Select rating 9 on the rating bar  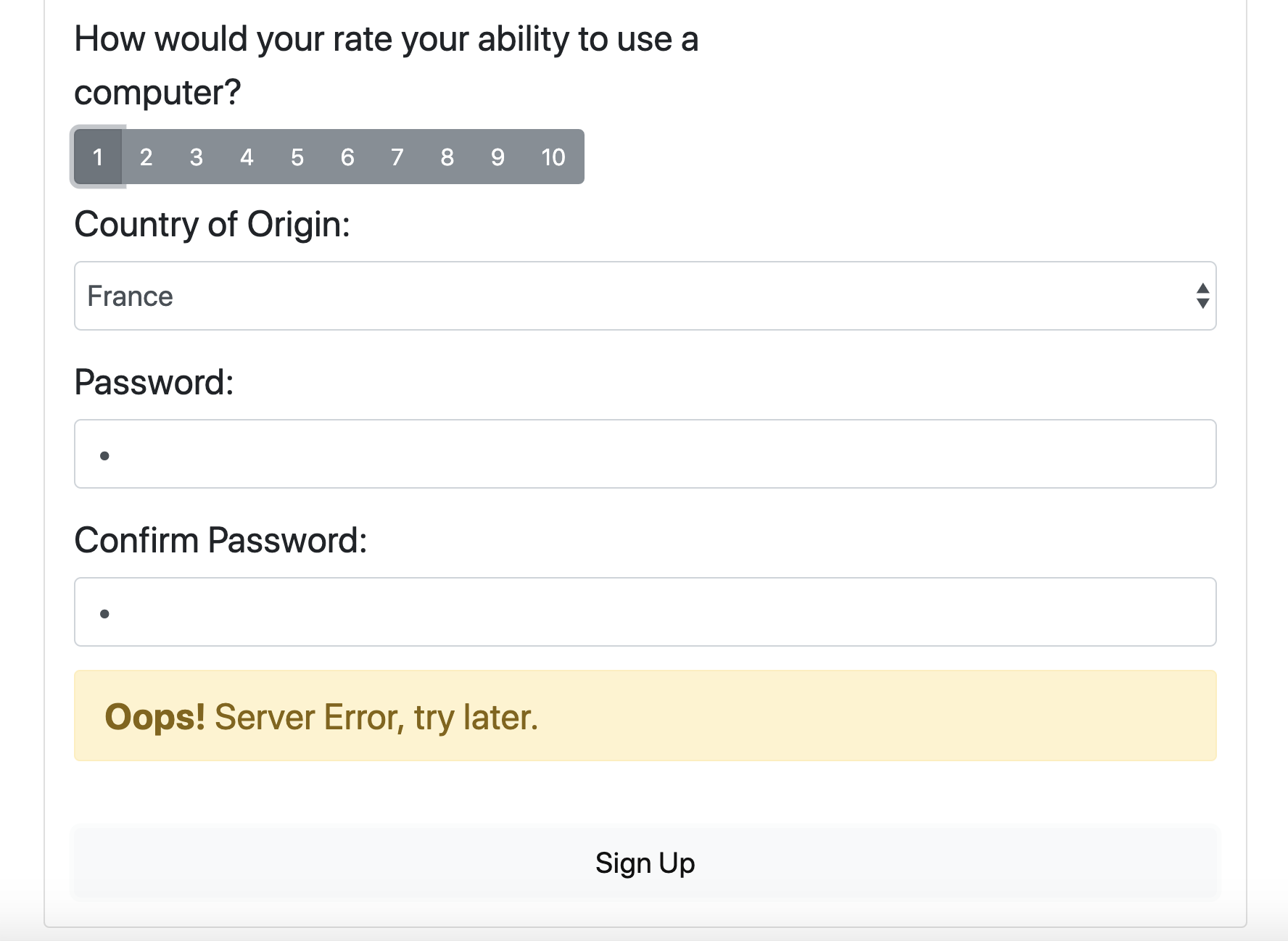498,157
